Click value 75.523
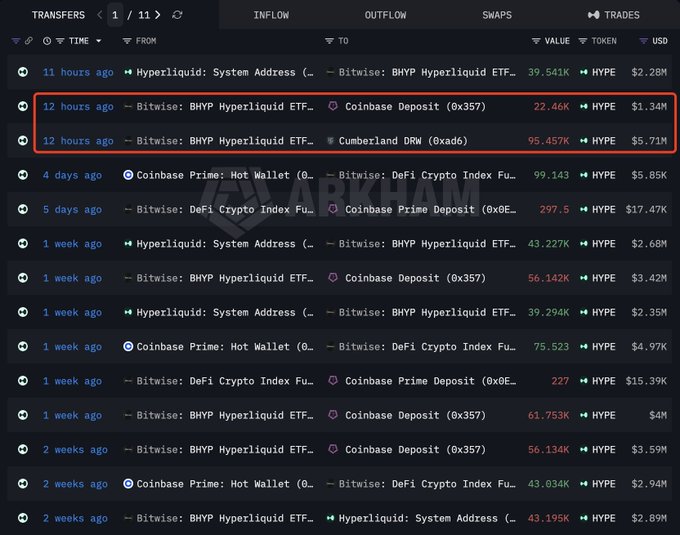Screen dimensions: 680x535 (x=551, y=347)
